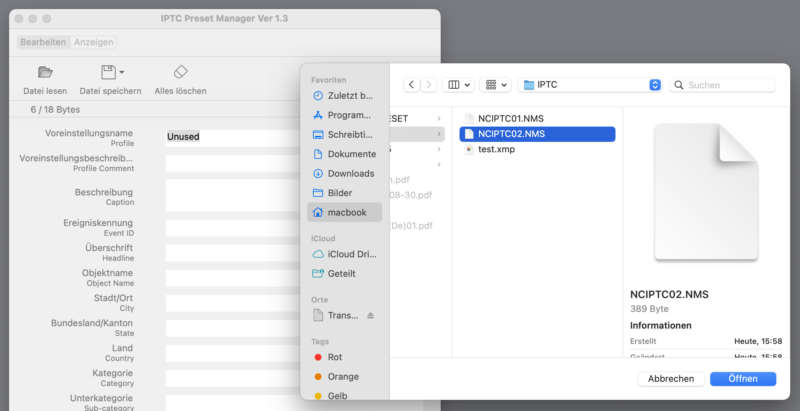Select the Rot tag in sidebar
The height and width of the screenshot is (411, 800).
tap(335, 357)
